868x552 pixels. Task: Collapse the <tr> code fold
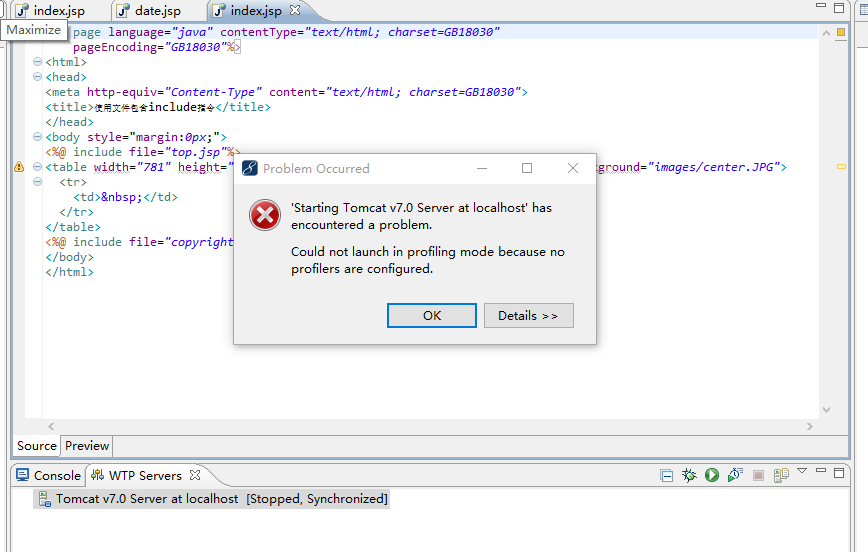point(37,181)
